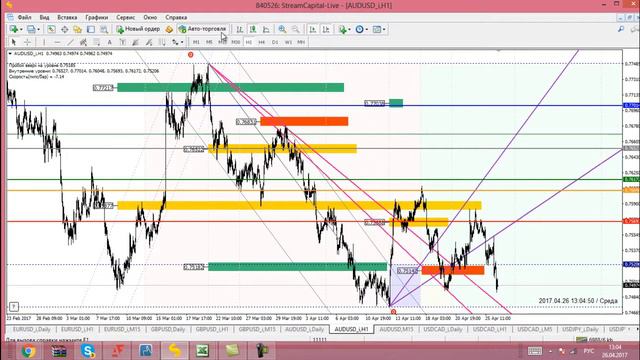Select the vertical line drawing tool
This screenshot has height=360, width=640.
pyautogui.click(x=44, y=42)
